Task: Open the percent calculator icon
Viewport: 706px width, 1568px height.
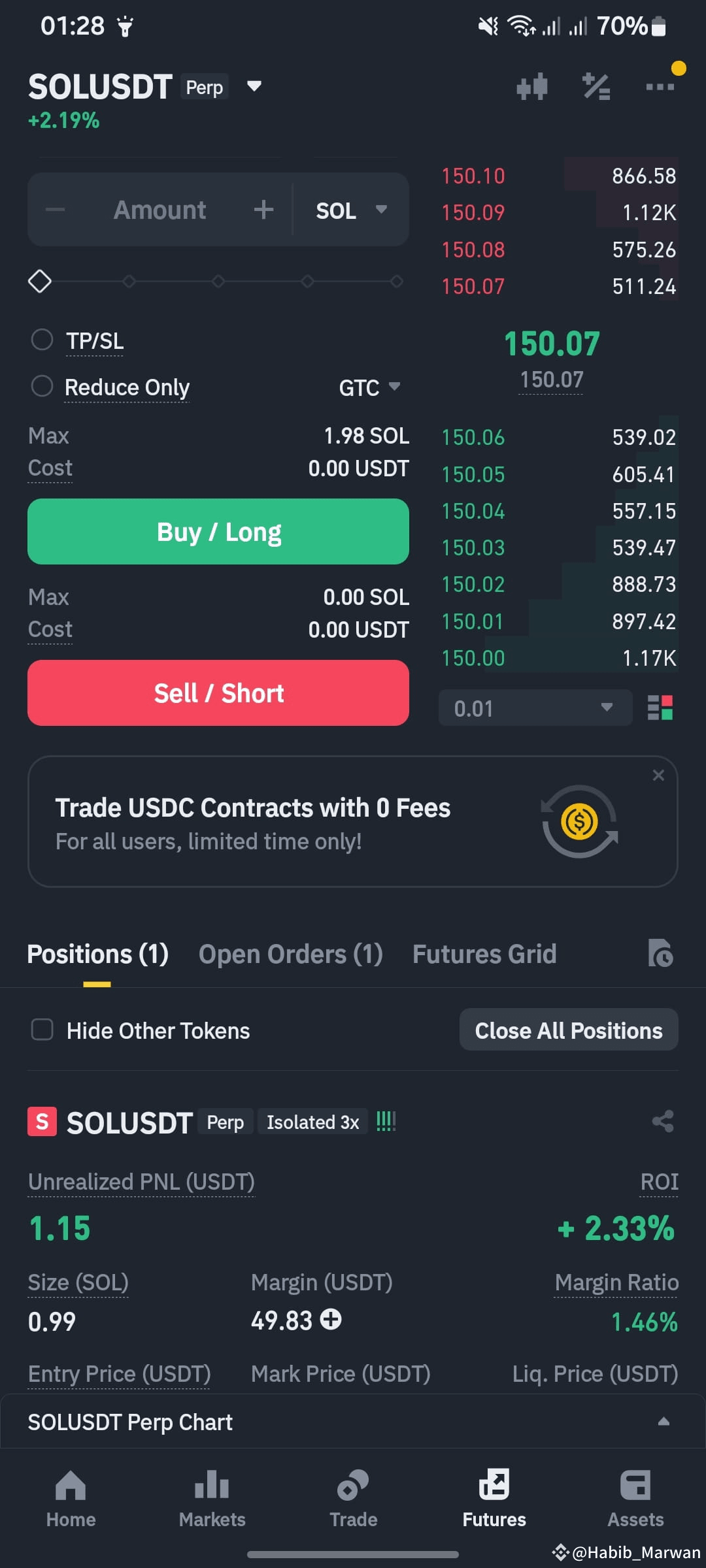Action: (x=596, y=86)
